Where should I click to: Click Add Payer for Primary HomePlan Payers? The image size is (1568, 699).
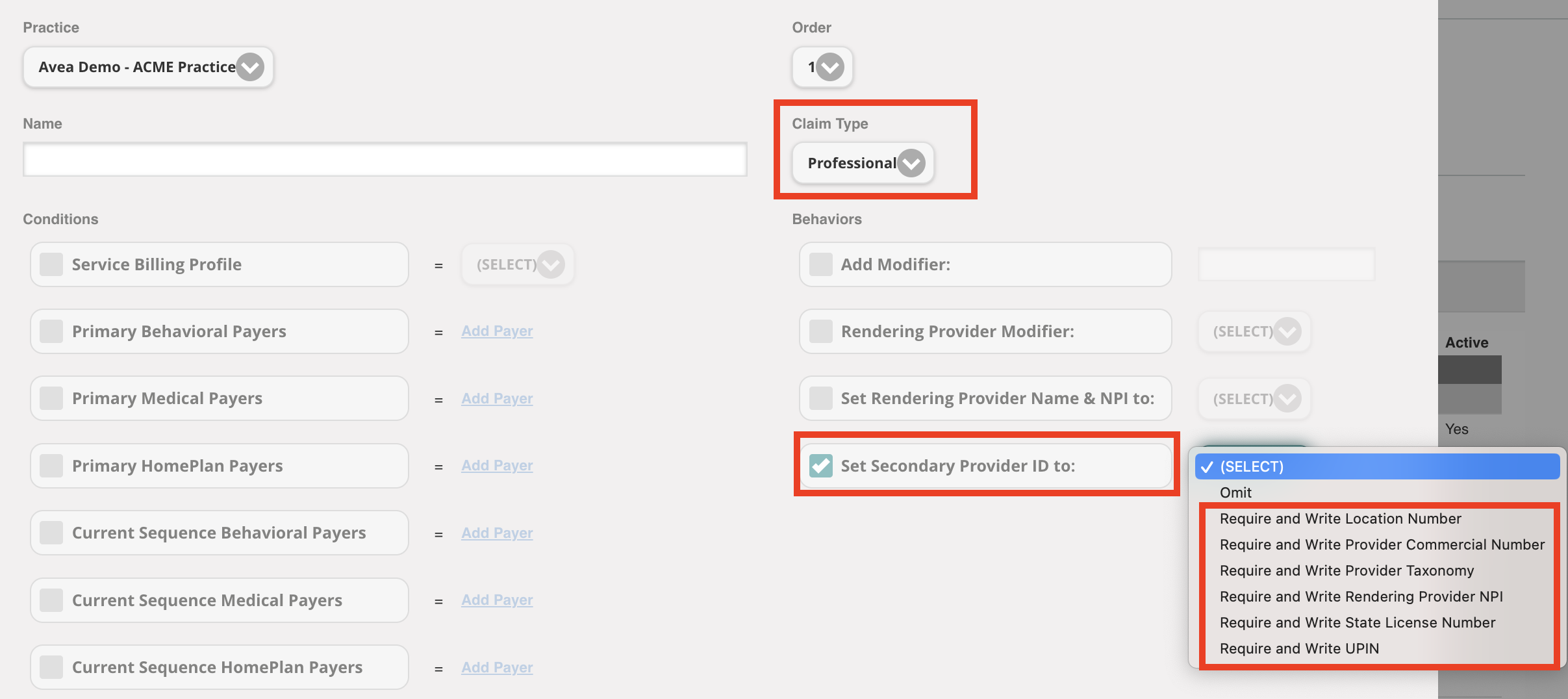pos(497,466)
